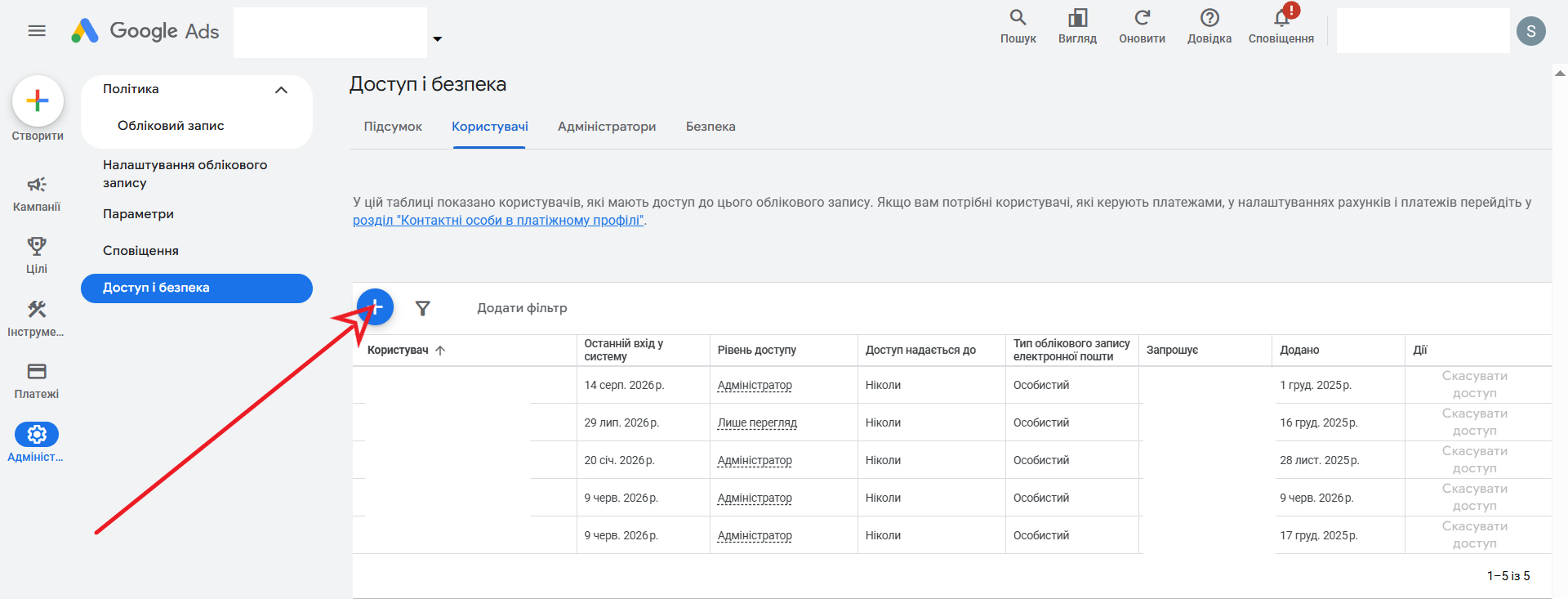Image resolution: width=1568 pixels, height=599 pixels.
Task: Click Скасувати доступ for 1 груд. 2025 row
Action: click(1475, 385)
